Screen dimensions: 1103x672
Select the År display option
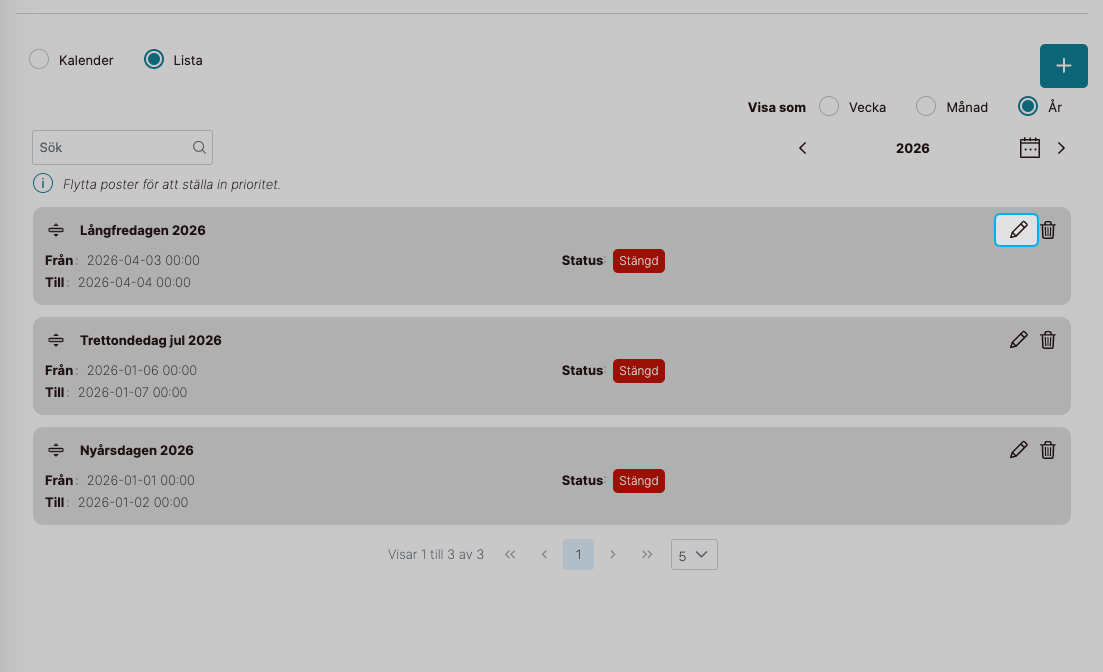point(1027,107)
